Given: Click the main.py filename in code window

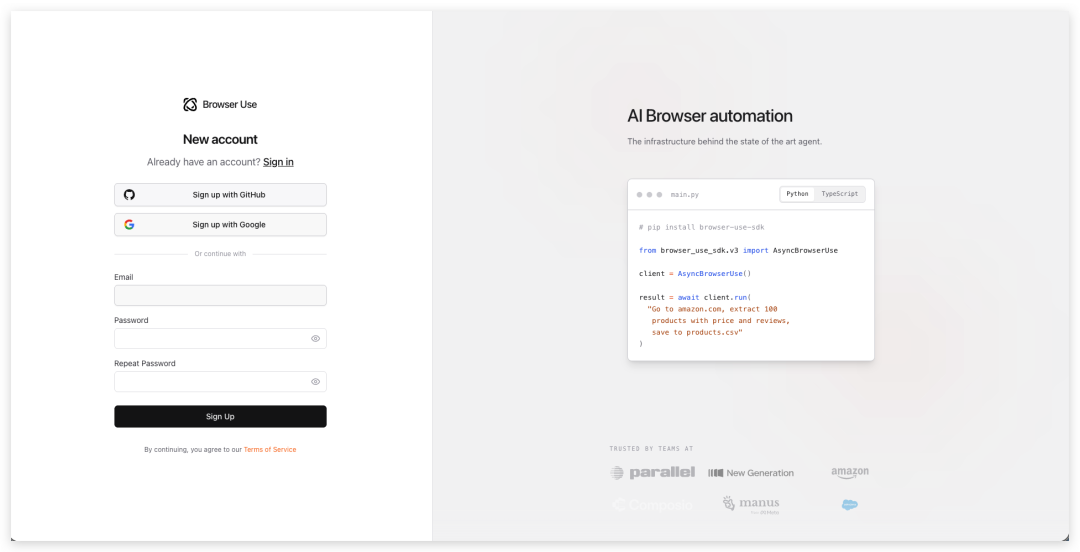Looking at the screenshot, I should coord(685,194).
